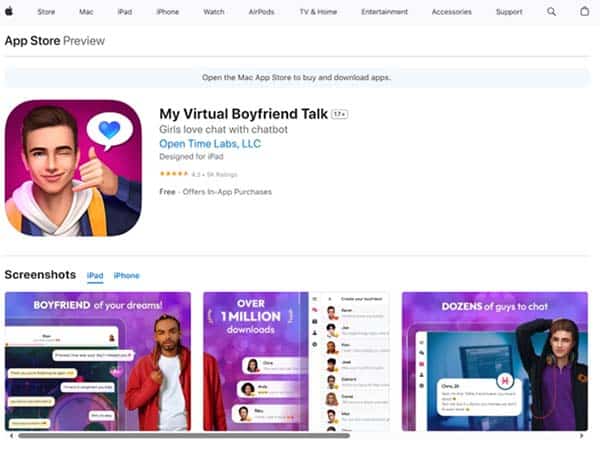Open the 'OVER 1 MILLION downloads' screenshot

coord(296,361)
